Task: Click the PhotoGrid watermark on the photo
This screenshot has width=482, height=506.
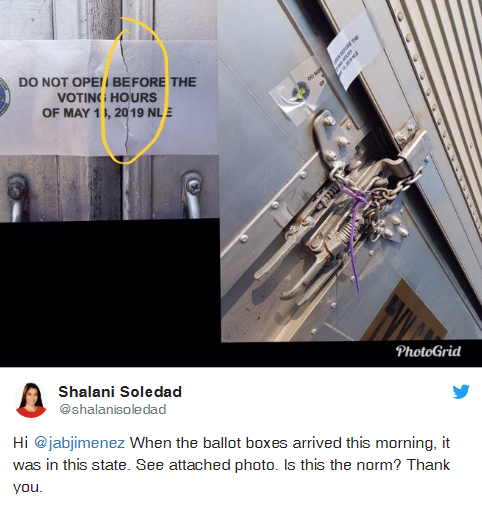Action: (428, 351)
